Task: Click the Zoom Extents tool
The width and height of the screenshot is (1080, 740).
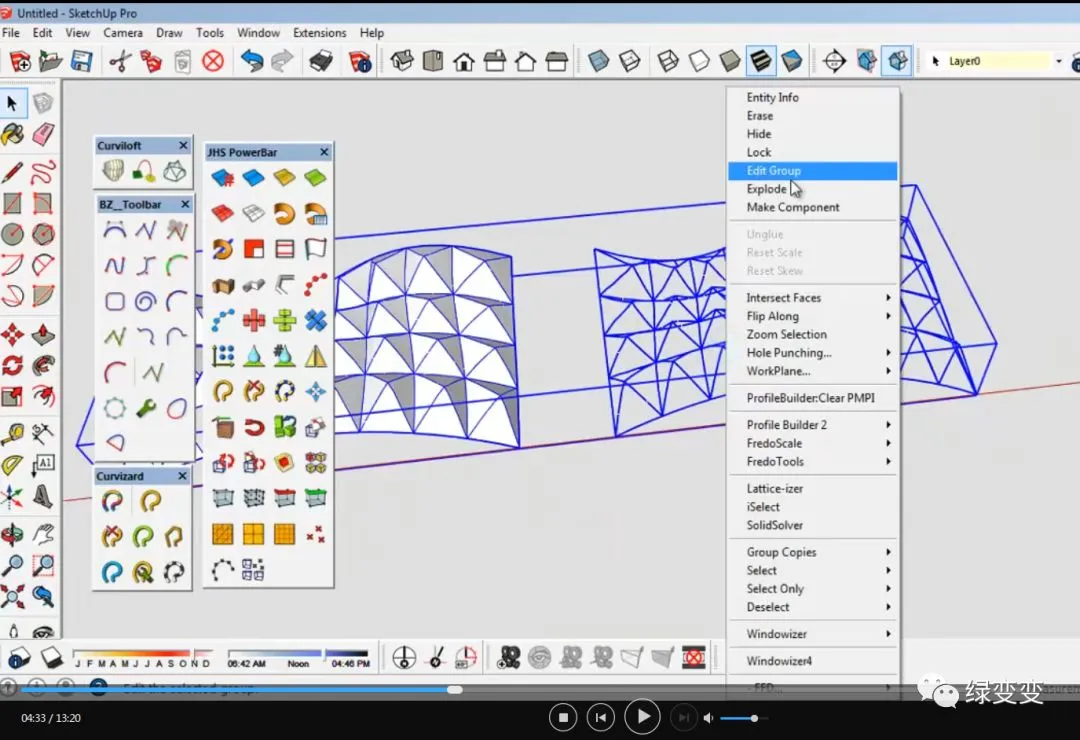Action: tap(12, 596)
